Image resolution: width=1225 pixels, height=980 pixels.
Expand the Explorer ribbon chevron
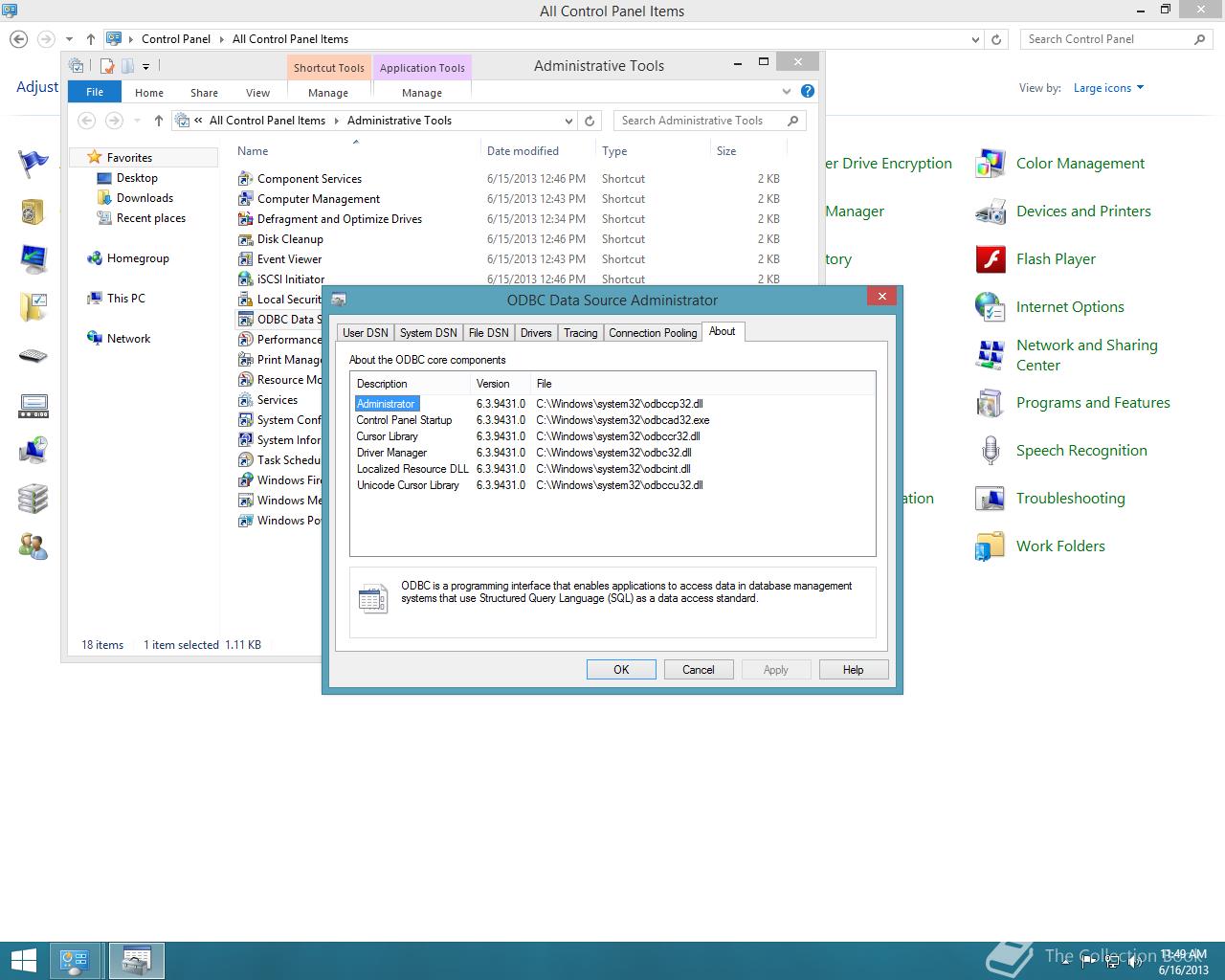pos(787,92)
